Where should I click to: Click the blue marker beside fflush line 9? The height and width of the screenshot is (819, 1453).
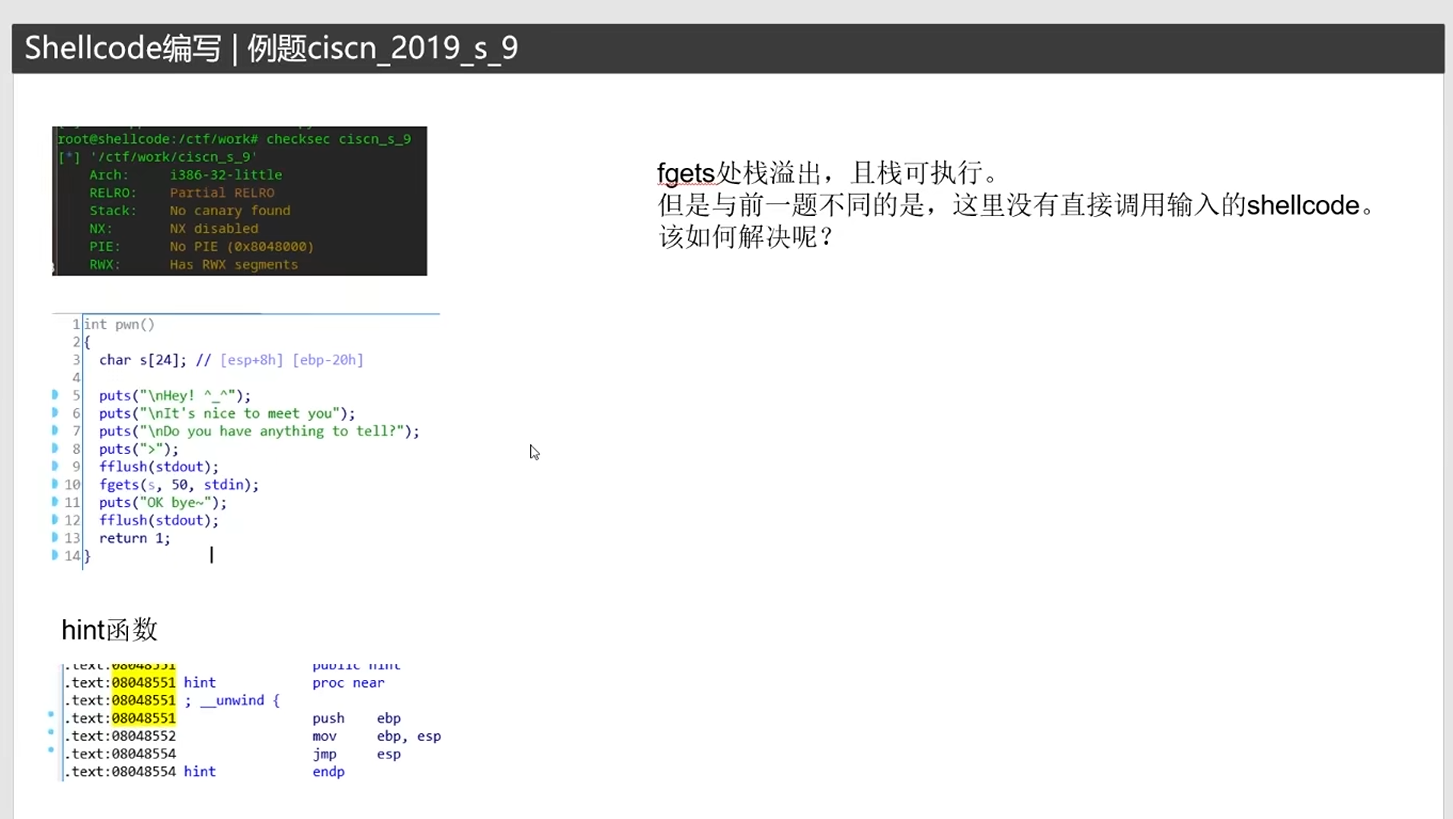click(56, 466)
